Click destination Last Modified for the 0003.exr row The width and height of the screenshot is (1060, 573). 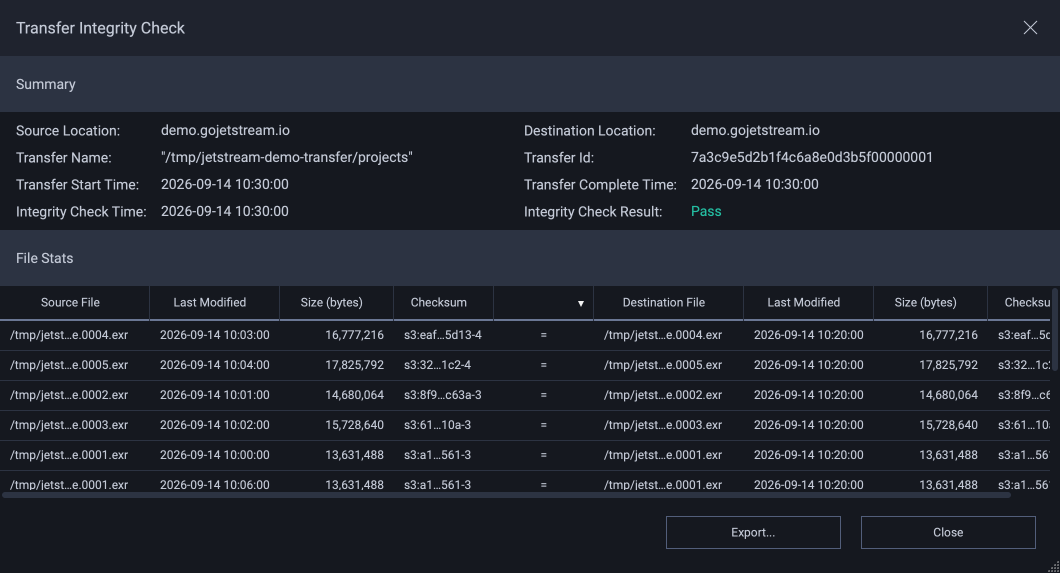click(x=809, y=425)
